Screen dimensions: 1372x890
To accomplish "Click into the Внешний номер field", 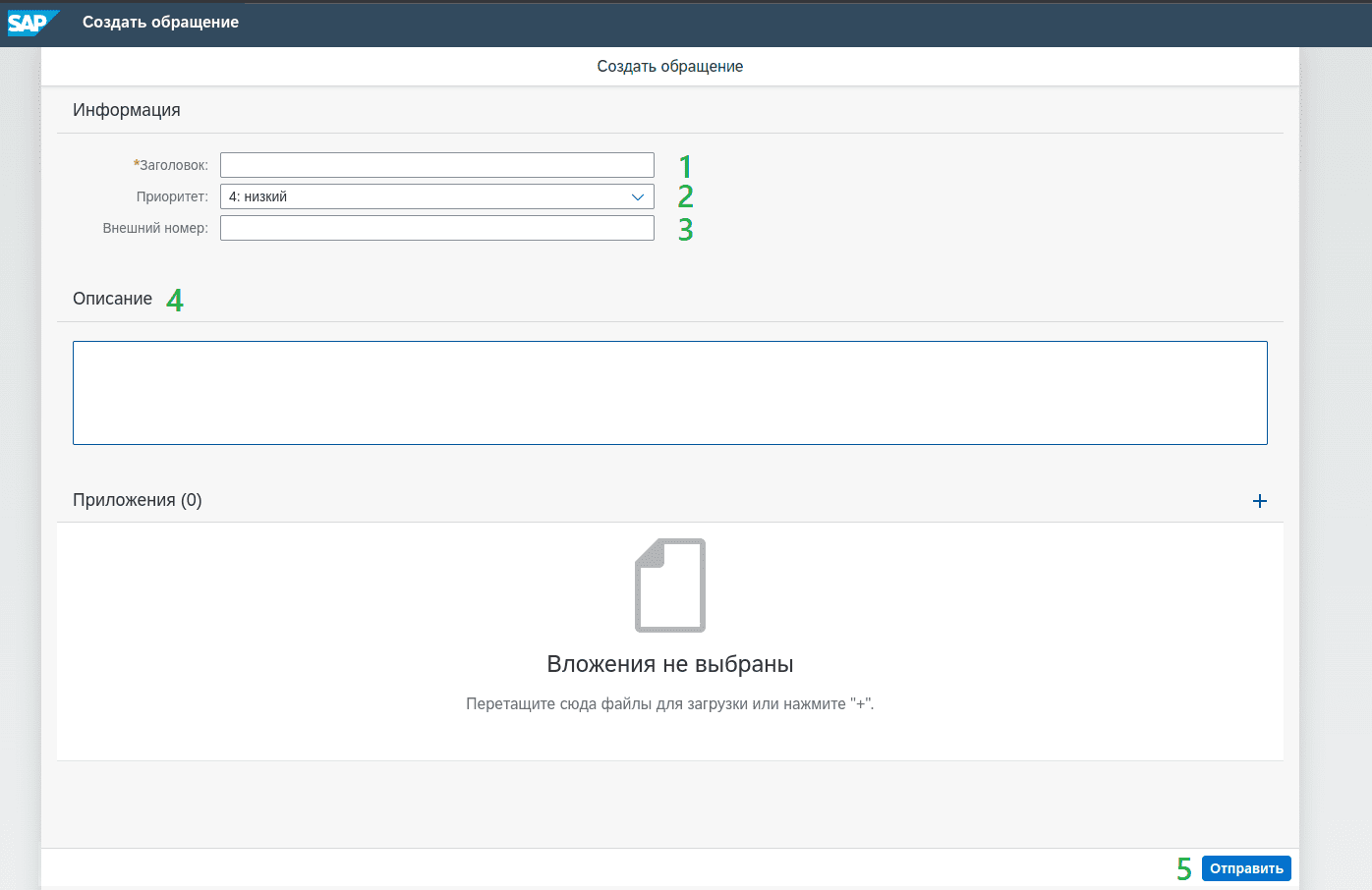I will pos(436,228).
